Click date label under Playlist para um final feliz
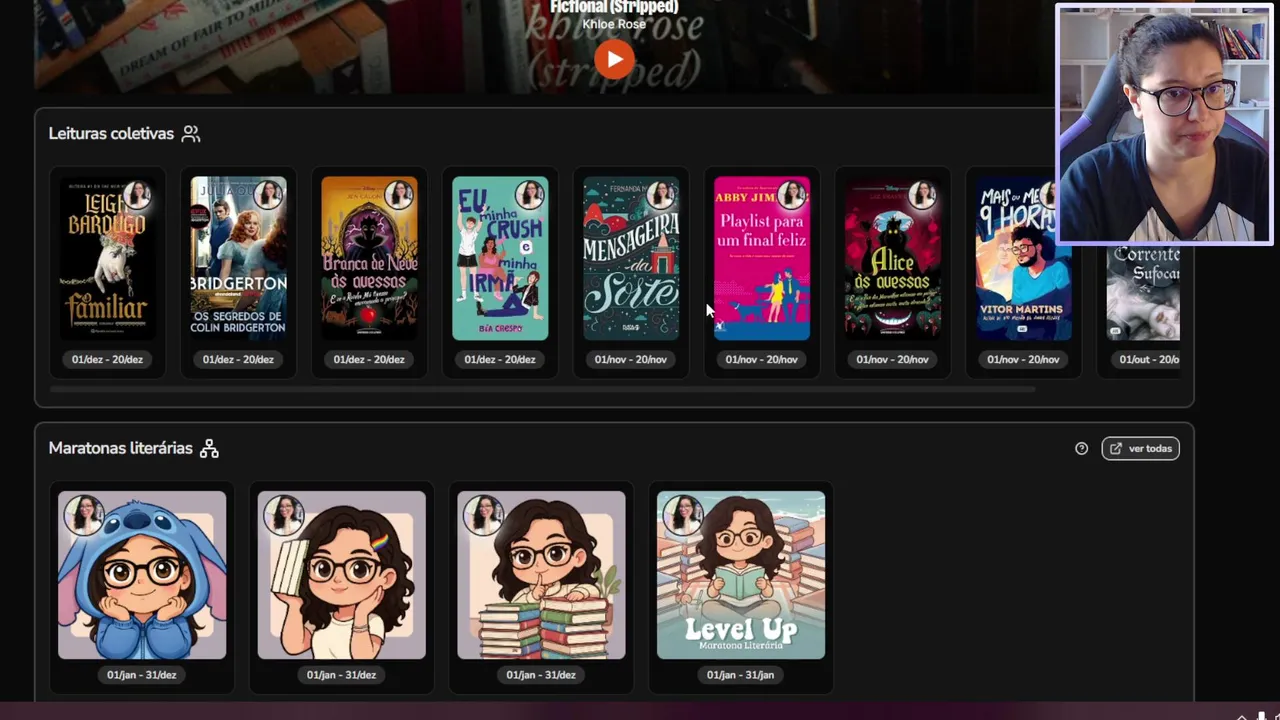The width and height of the screenshot is (1280, 720). click(x=762, y=359)
